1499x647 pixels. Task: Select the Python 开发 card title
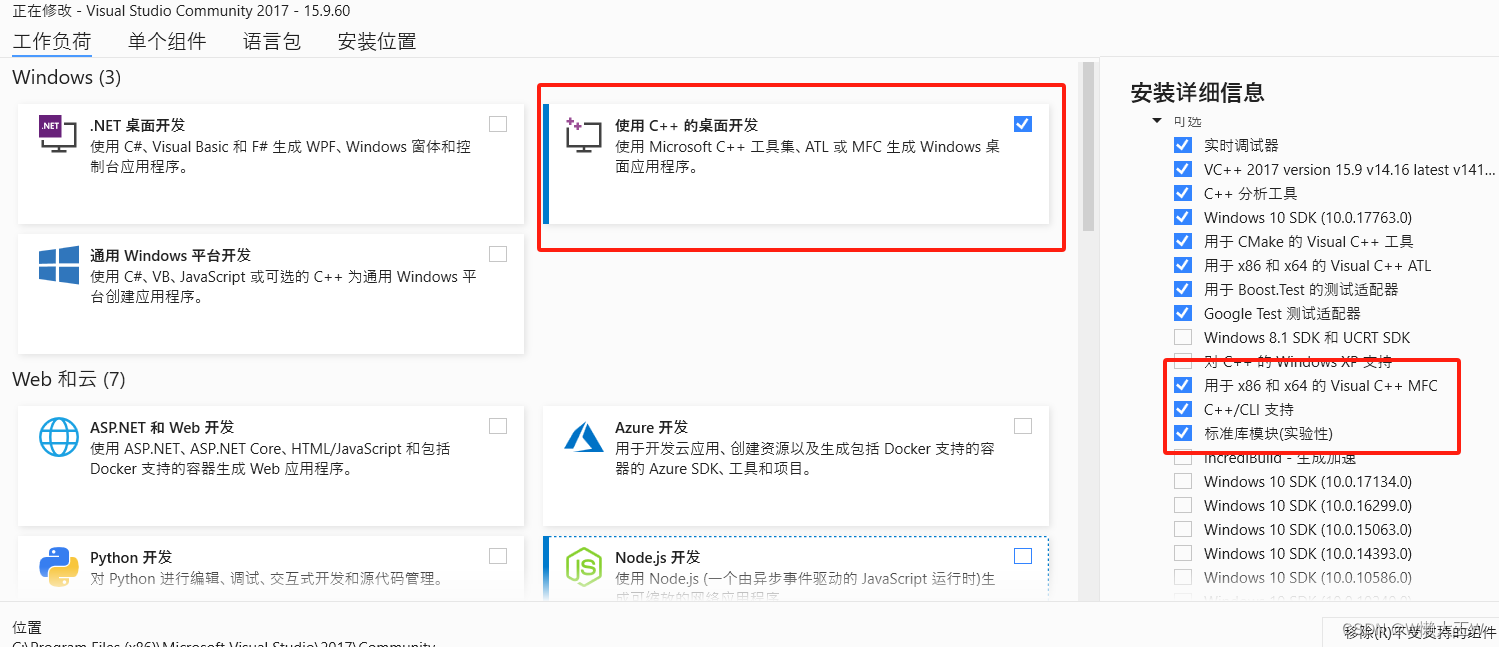click(x=131, y=557)
